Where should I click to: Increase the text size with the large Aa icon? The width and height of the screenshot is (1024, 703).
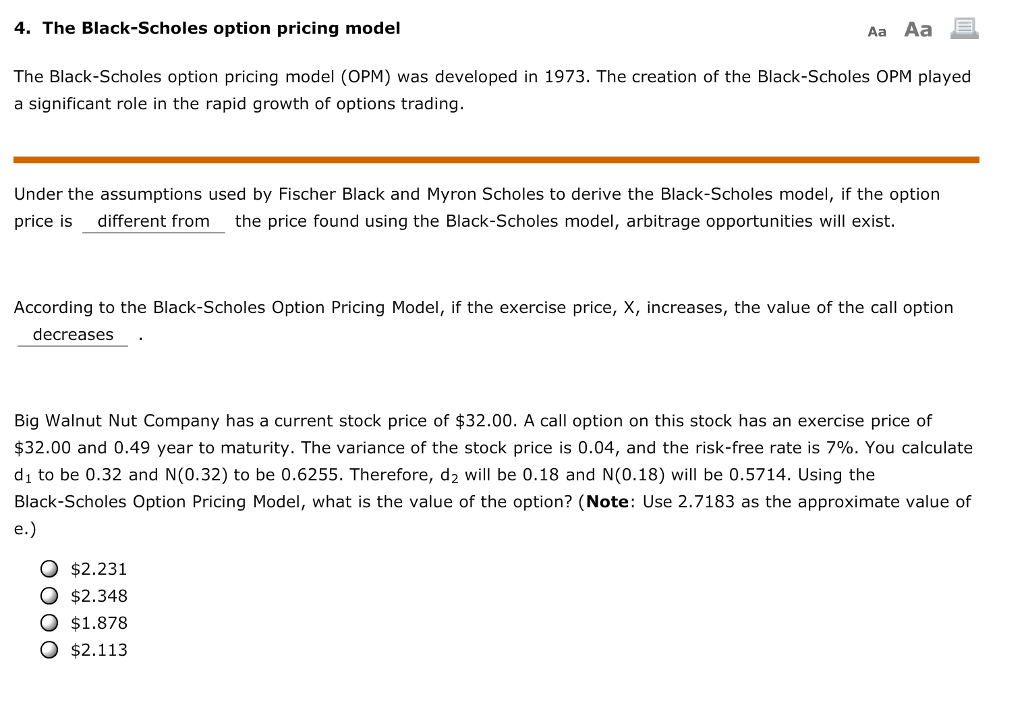918,29
